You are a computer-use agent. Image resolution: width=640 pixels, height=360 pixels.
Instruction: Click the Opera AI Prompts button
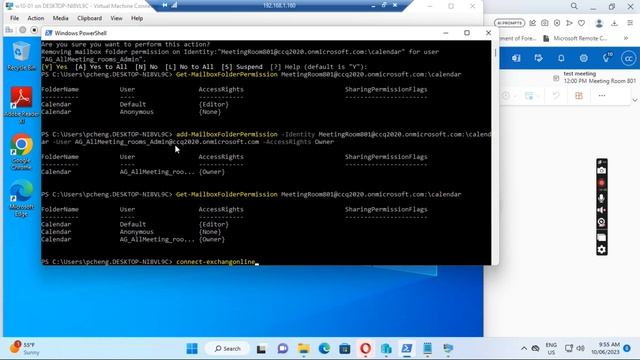coord(509,23)
